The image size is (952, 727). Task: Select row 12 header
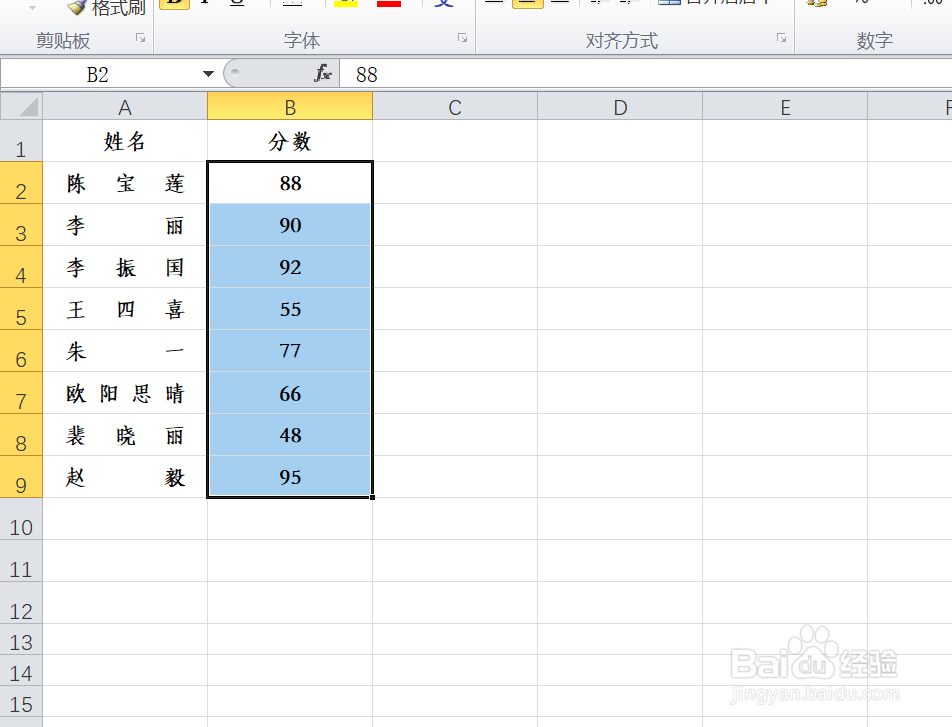21,602
